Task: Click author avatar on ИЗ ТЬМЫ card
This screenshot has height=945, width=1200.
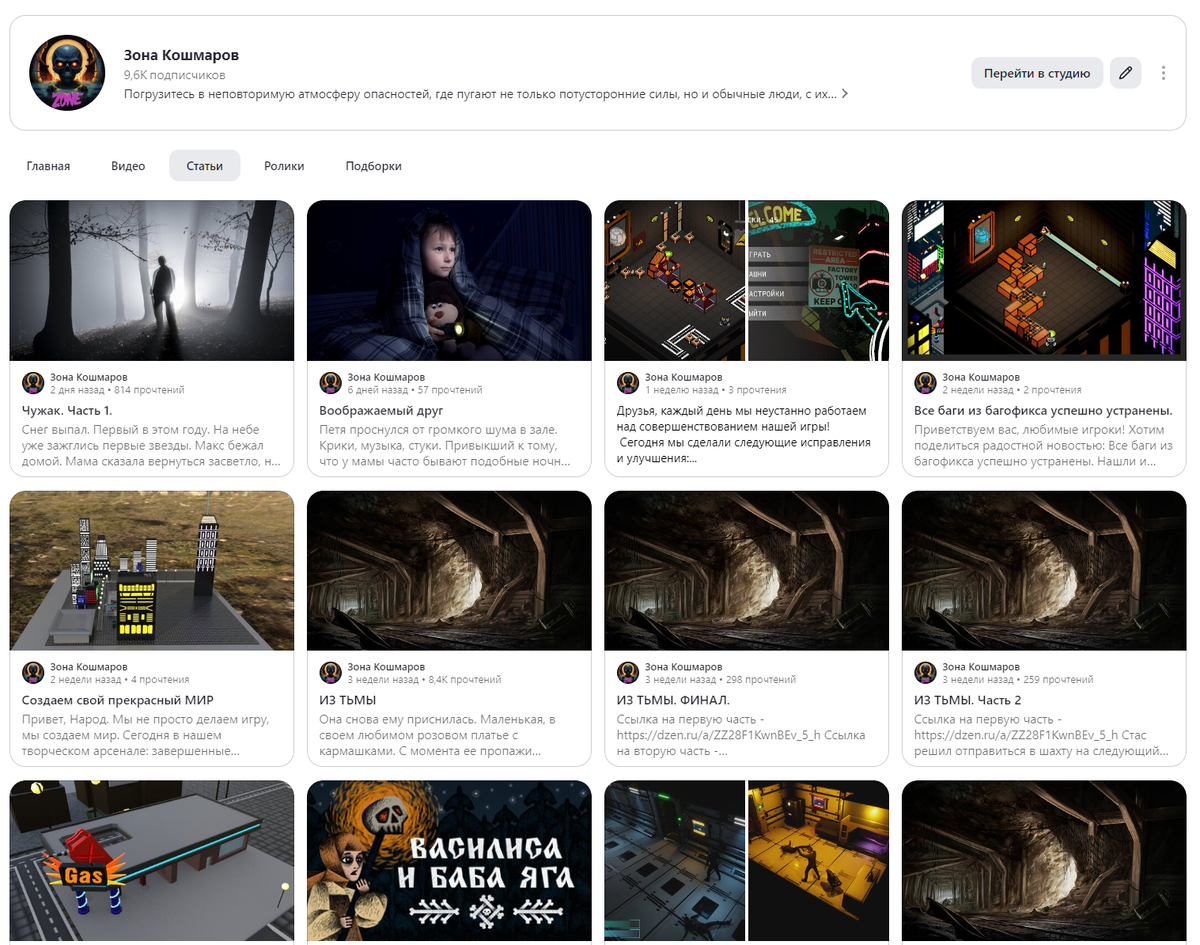Action: coord(330,673)
